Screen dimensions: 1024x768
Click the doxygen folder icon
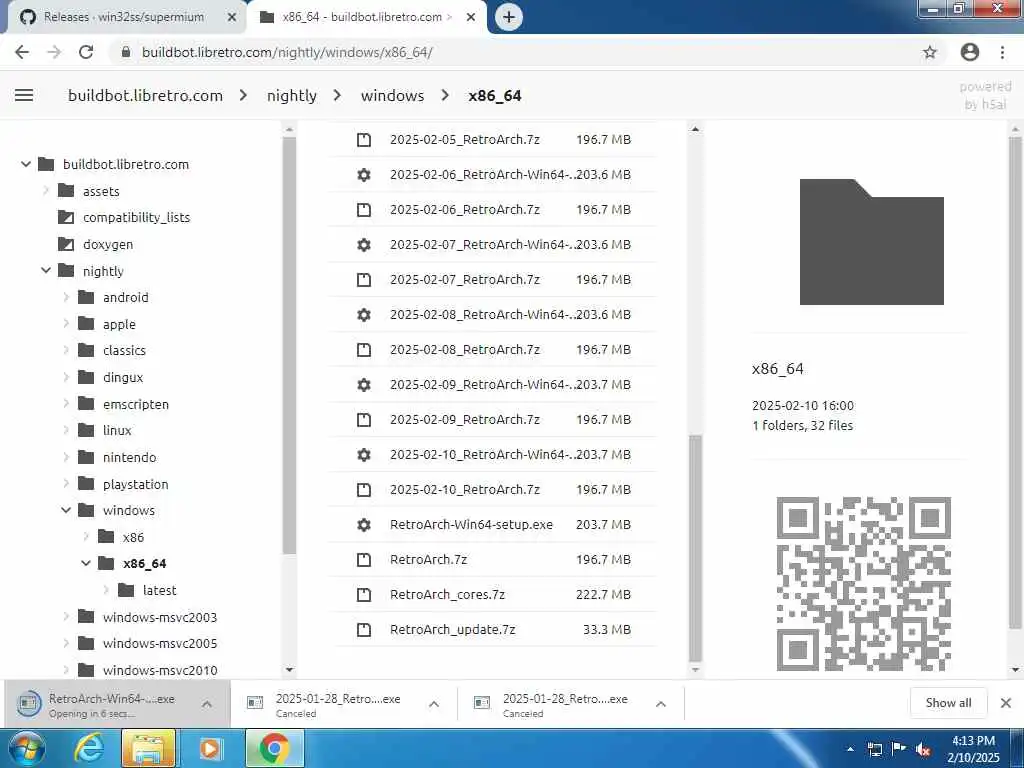(x=66, y=244)
